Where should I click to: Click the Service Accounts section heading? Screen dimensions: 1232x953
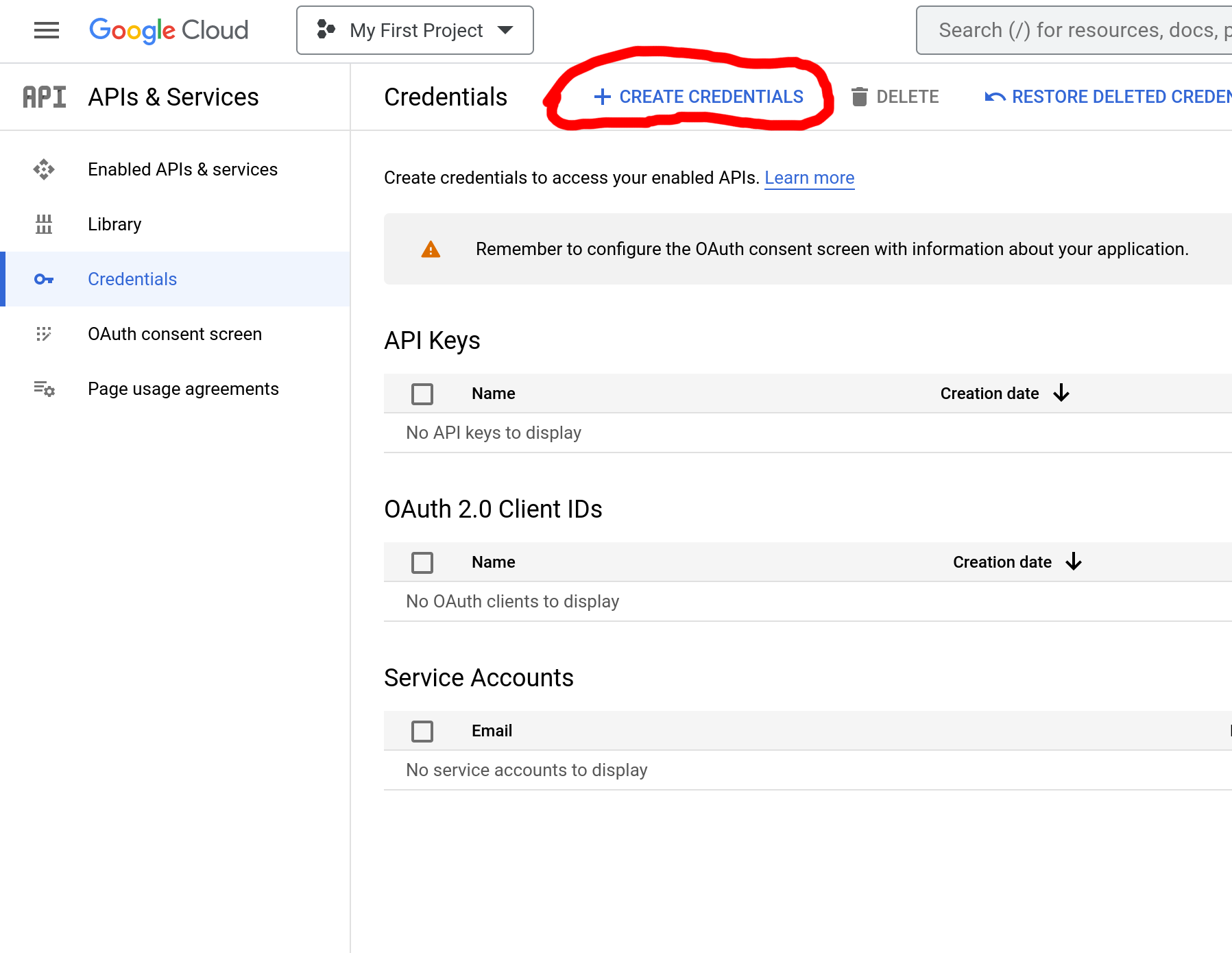(479, 678)
